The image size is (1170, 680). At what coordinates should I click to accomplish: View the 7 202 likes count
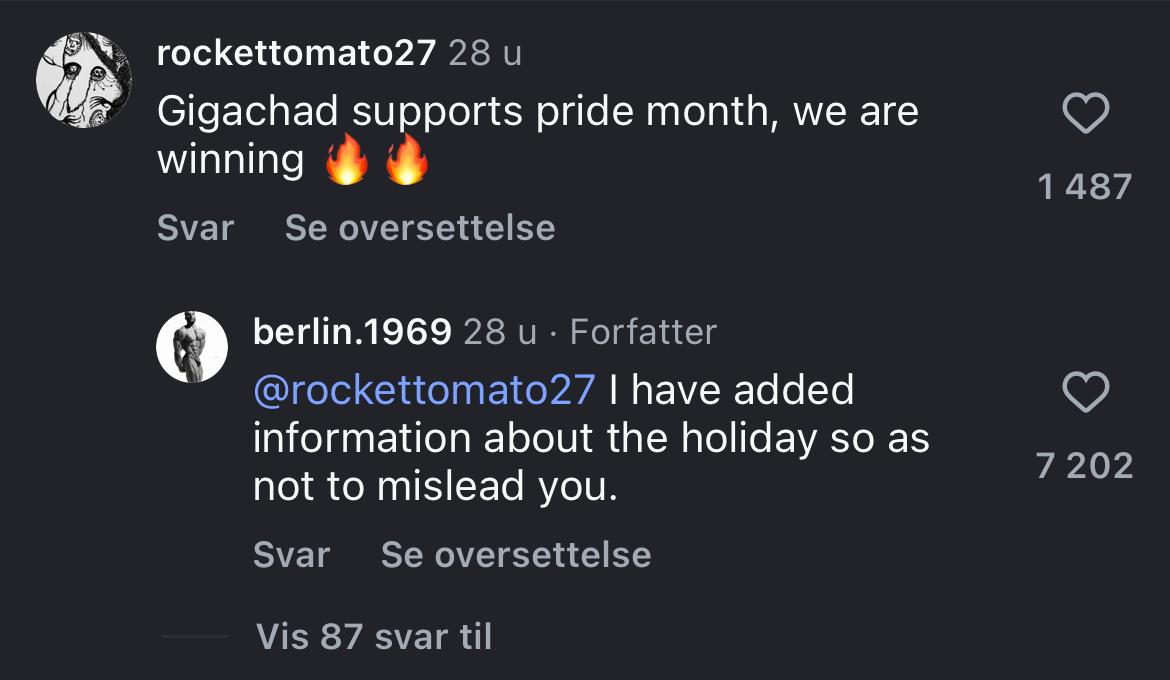(1085, 465)
